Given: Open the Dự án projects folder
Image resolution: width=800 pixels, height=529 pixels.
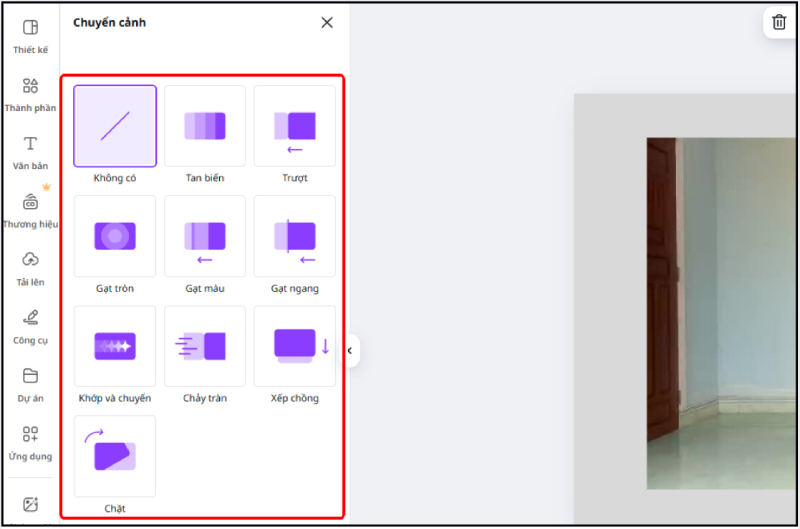Looking at the screenshot, I should 30,377.
